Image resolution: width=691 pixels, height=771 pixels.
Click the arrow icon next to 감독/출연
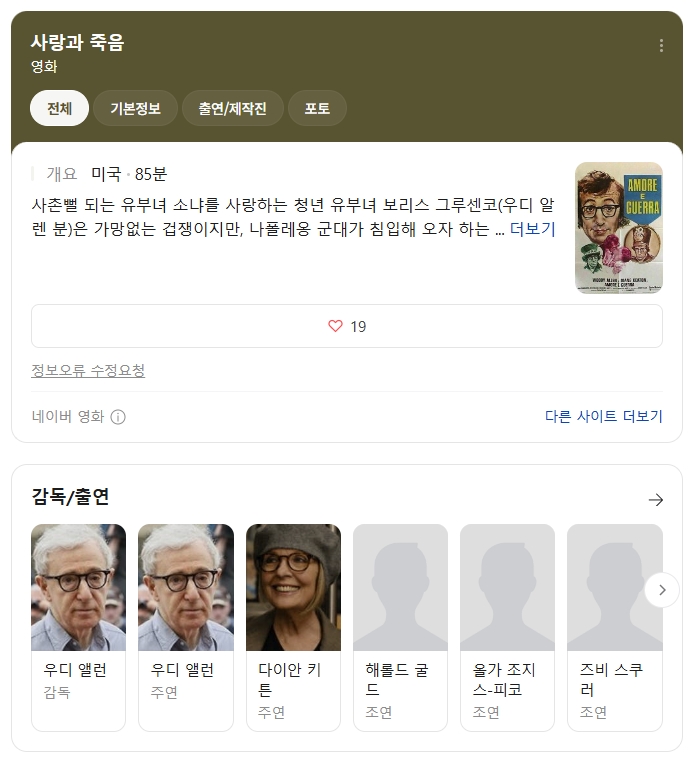655,499
